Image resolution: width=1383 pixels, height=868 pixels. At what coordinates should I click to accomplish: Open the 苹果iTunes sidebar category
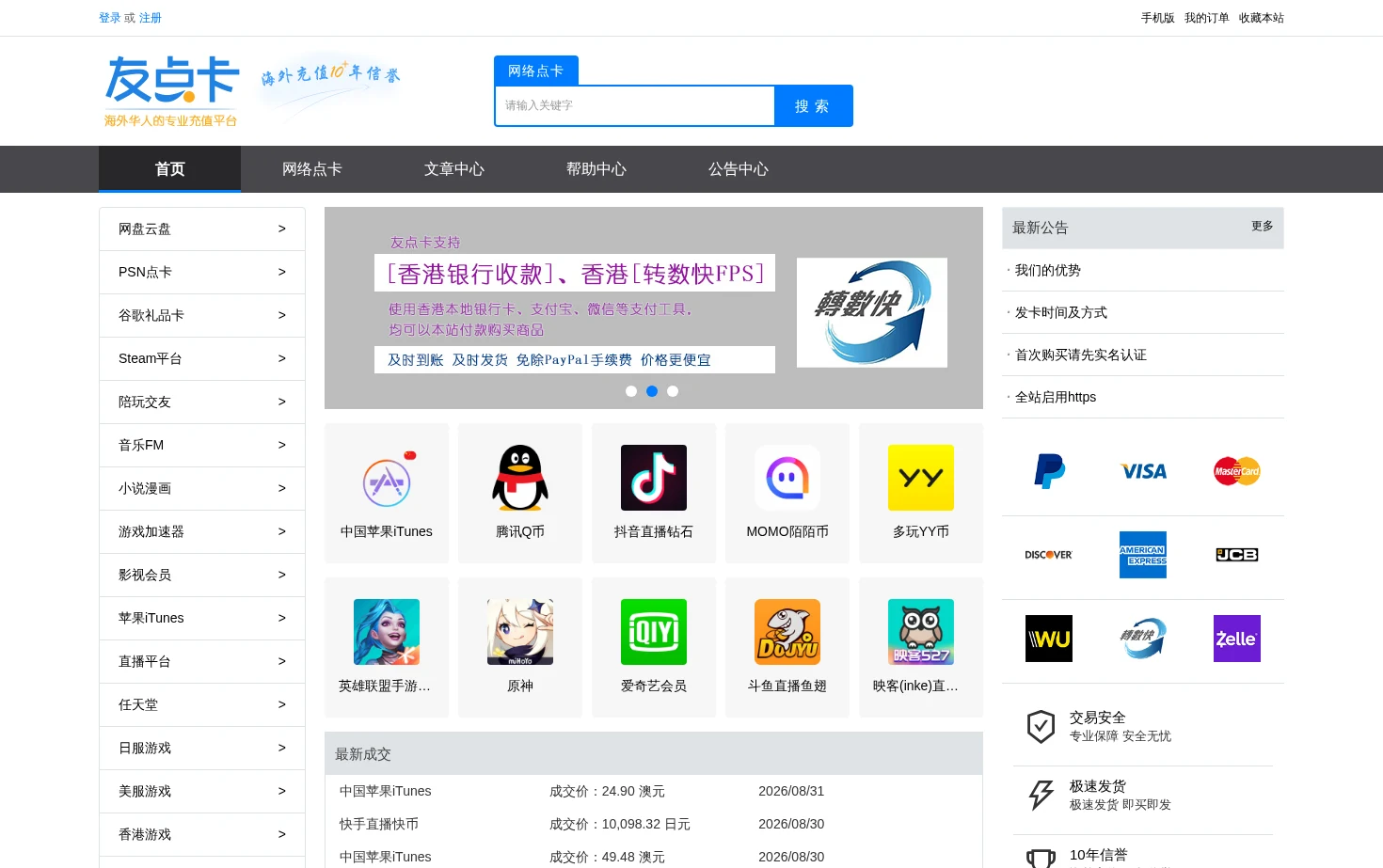click(202, 618)
